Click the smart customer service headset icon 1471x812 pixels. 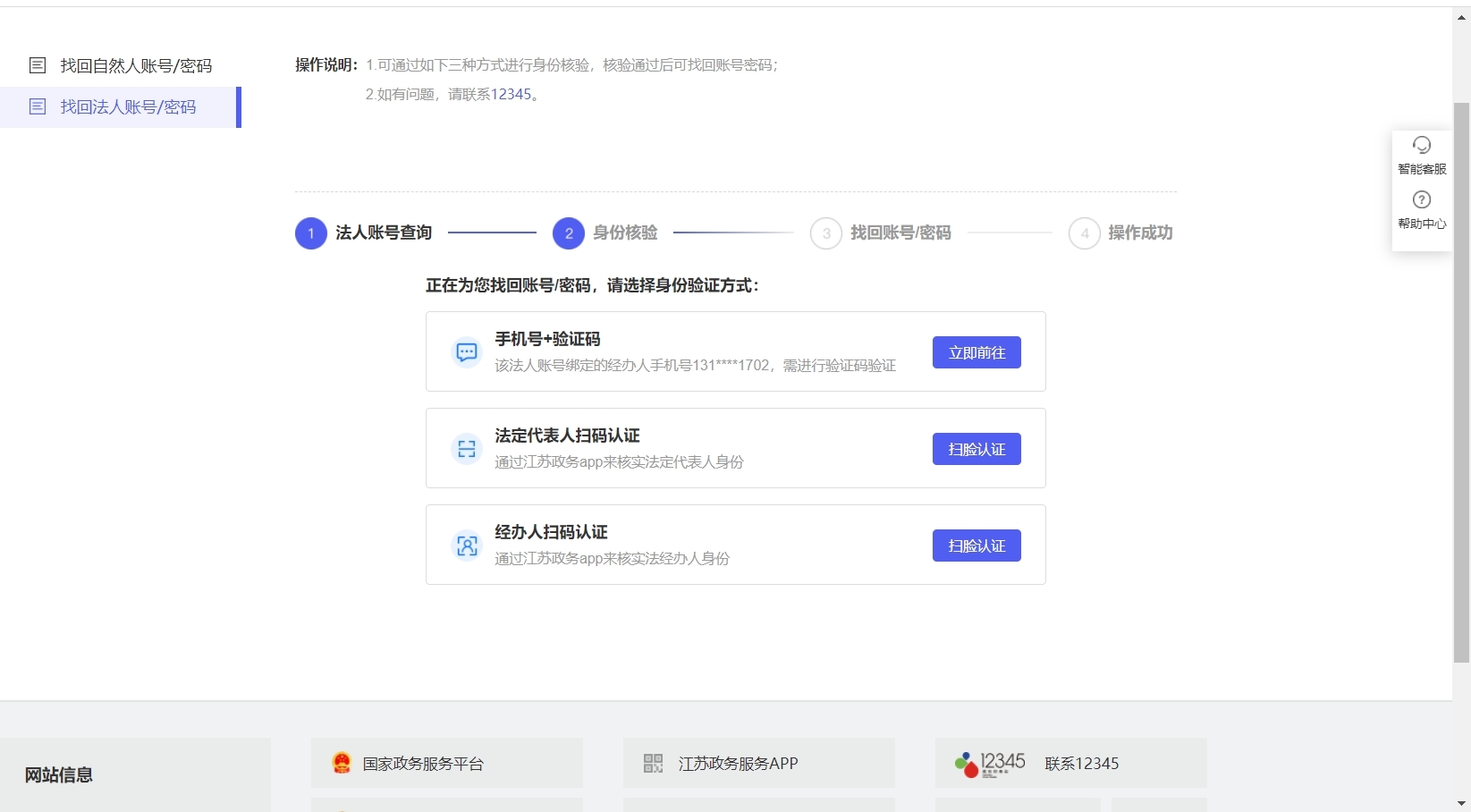tap(1421, 145)
